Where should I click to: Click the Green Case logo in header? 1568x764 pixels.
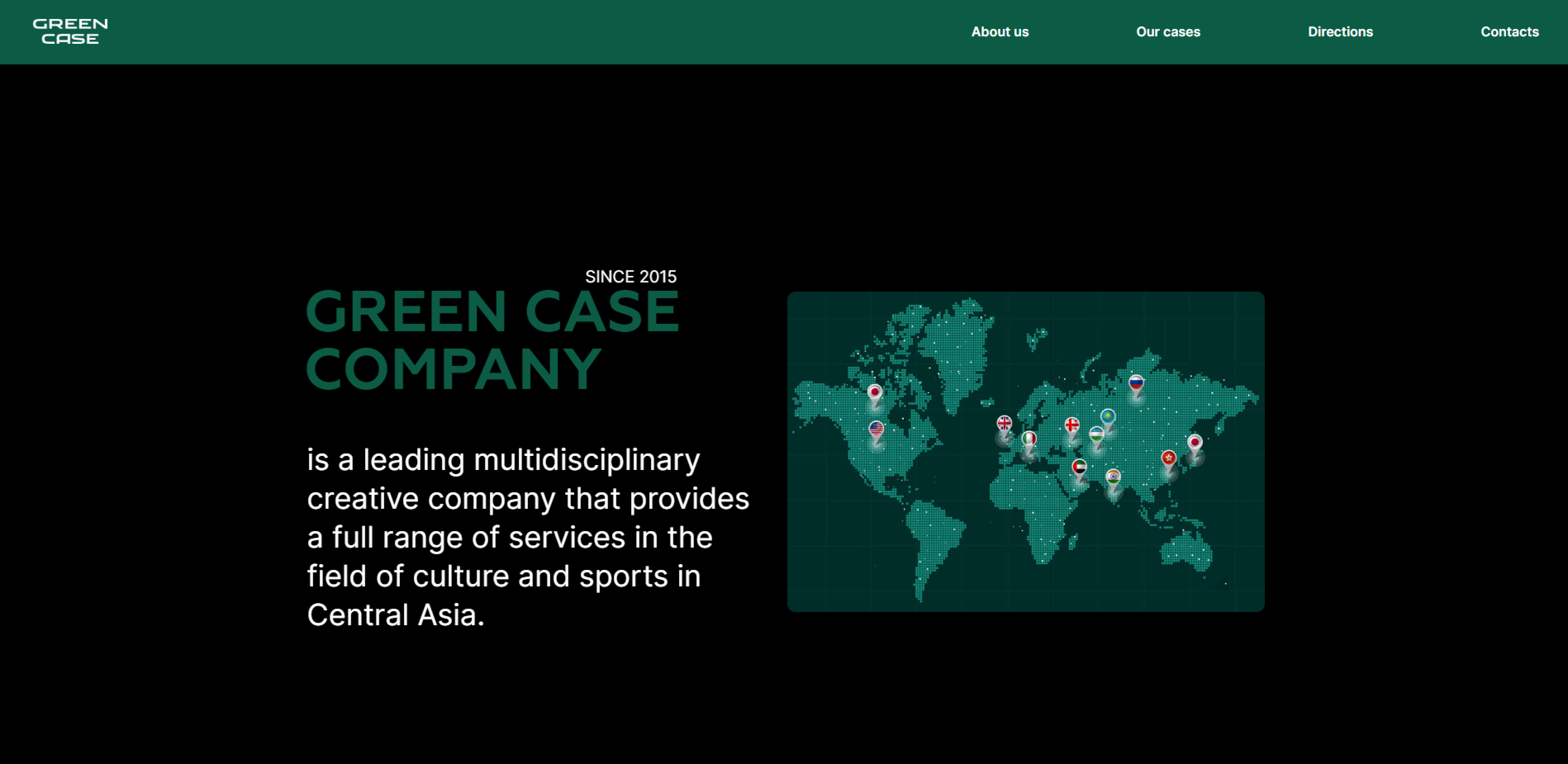pos(70,31)
